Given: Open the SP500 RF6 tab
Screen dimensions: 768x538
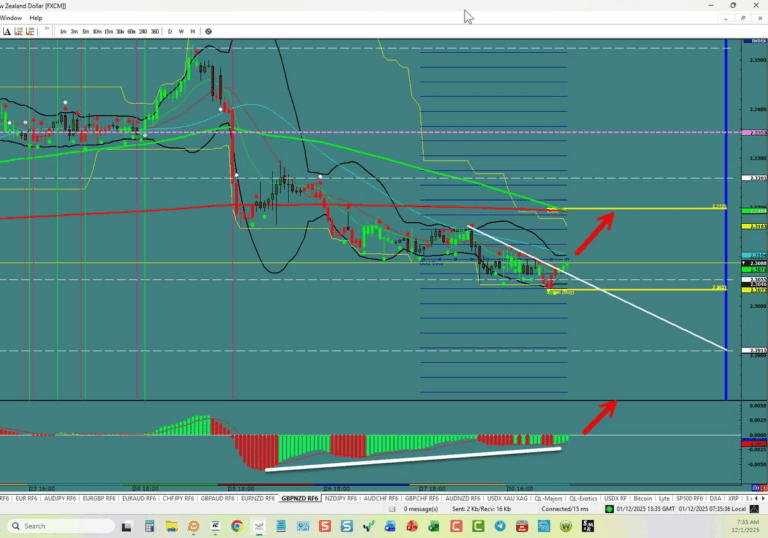Looking at the screenshot, I should pos(689,498).
